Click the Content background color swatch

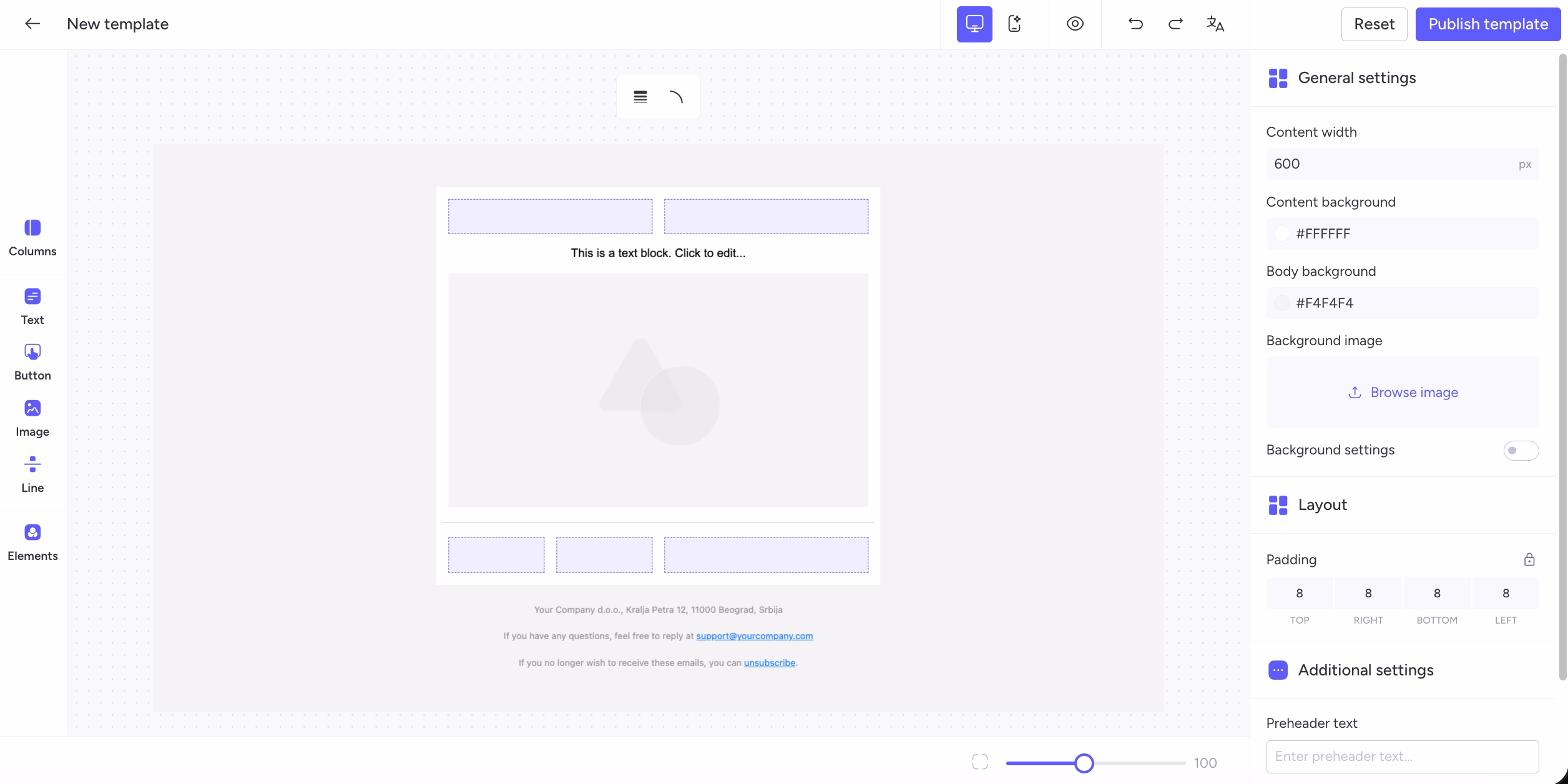(1281, 233)
